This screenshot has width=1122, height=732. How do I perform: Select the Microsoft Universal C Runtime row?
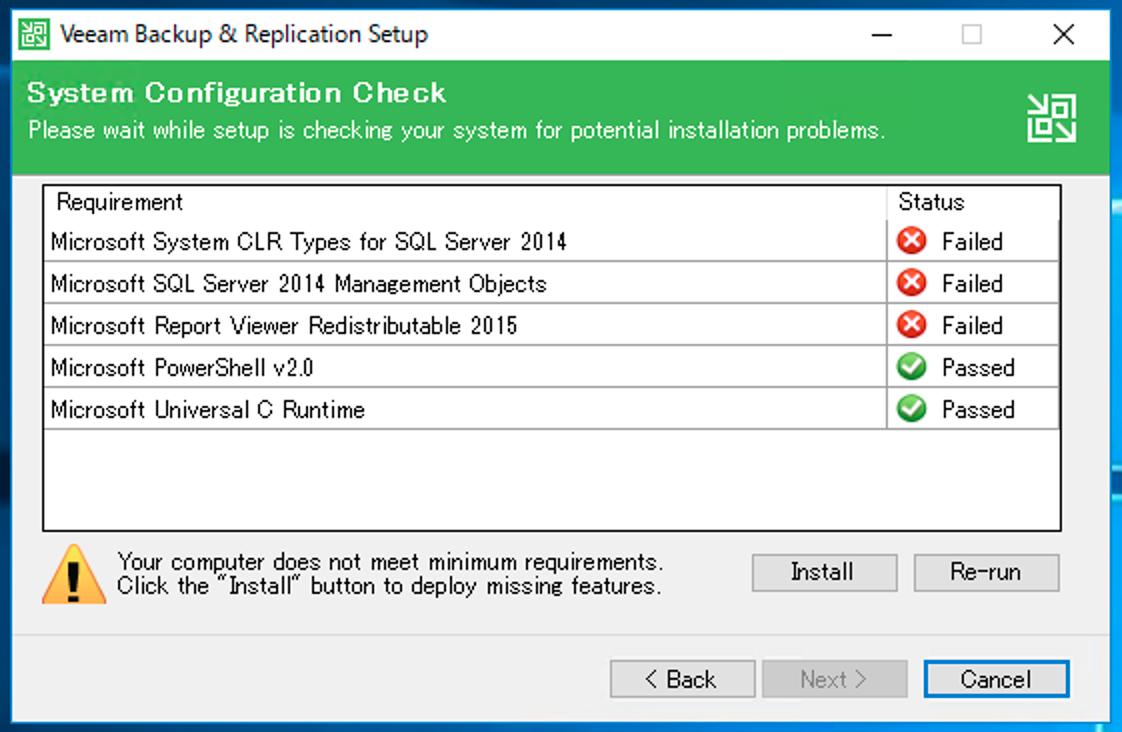(551, 409)
